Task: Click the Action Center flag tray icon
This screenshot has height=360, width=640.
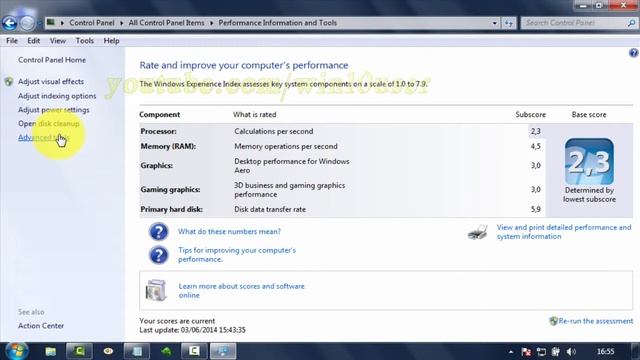Action: tap(526, 351)
